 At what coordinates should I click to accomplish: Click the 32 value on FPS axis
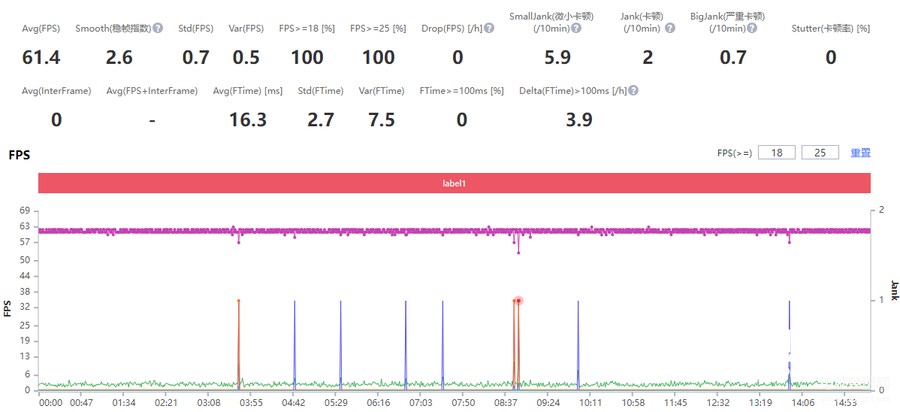(25, 308)
